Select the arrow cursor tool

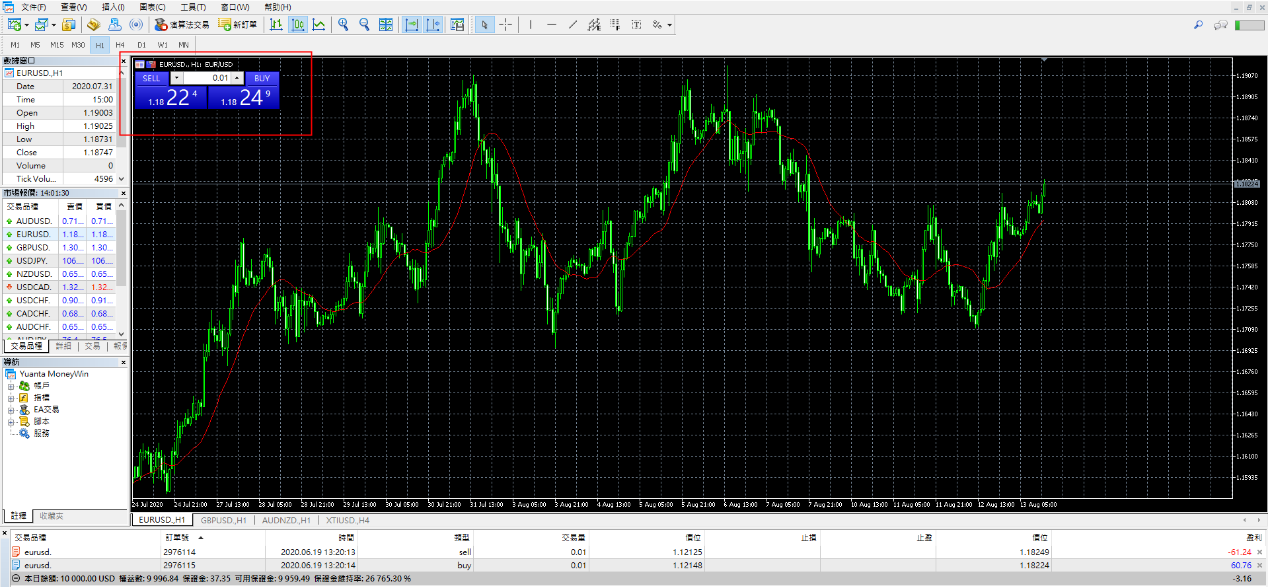click(x=485, y=24)
